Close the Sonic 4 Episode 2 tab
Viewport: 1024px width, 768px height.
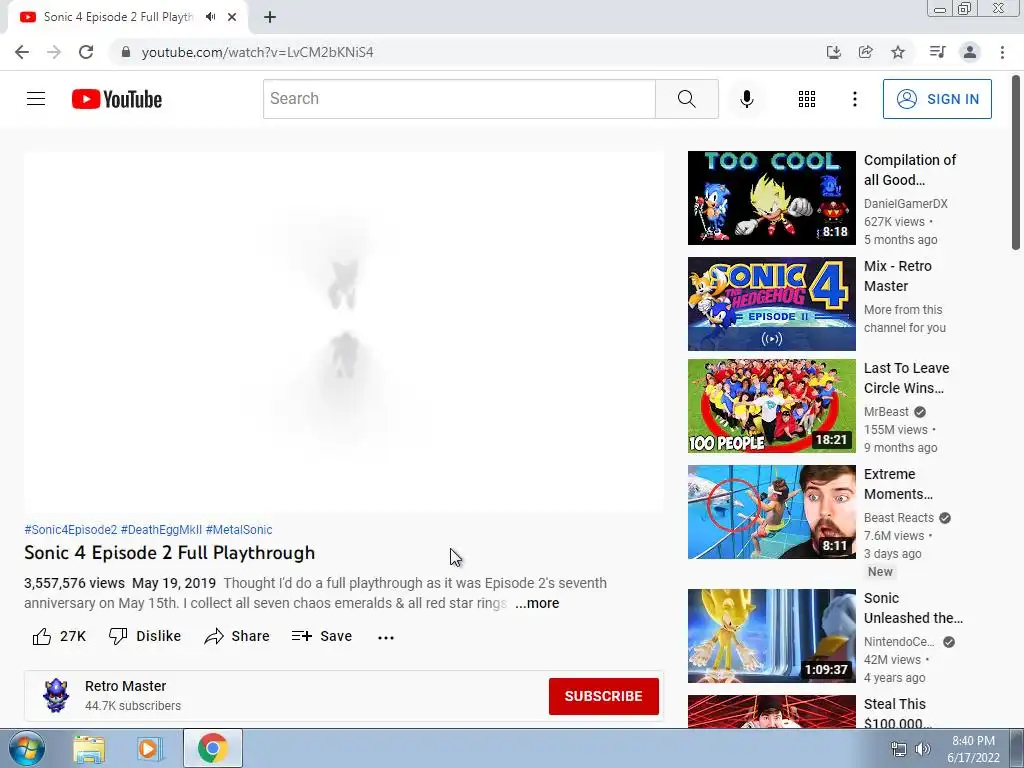(x=232, y=17)
